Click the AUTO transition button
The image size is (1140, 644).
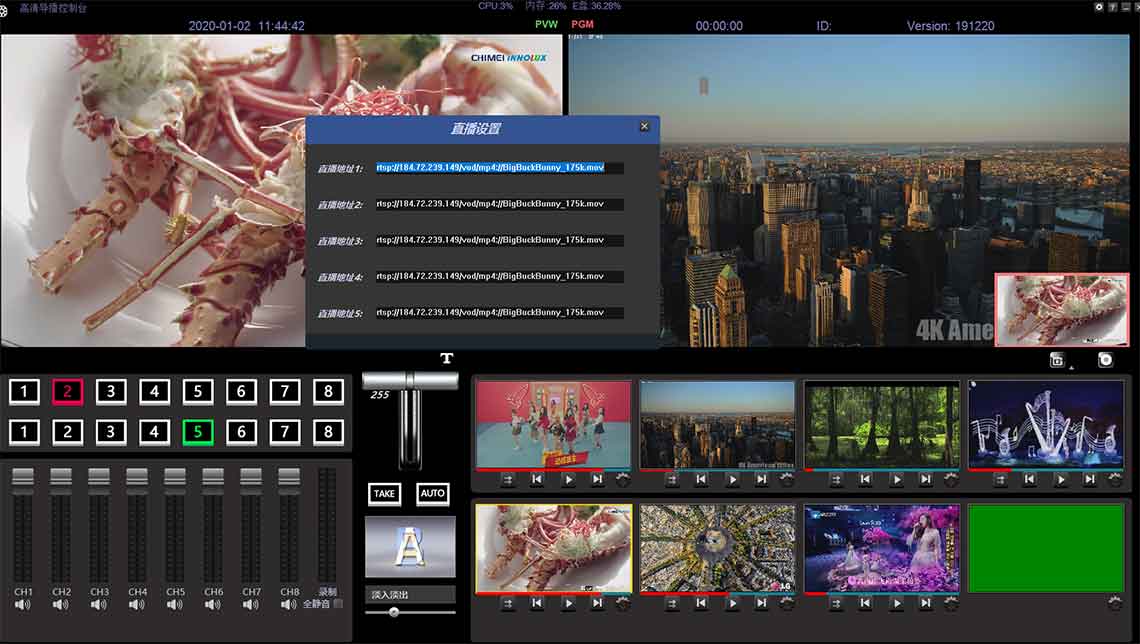[433, 494]
